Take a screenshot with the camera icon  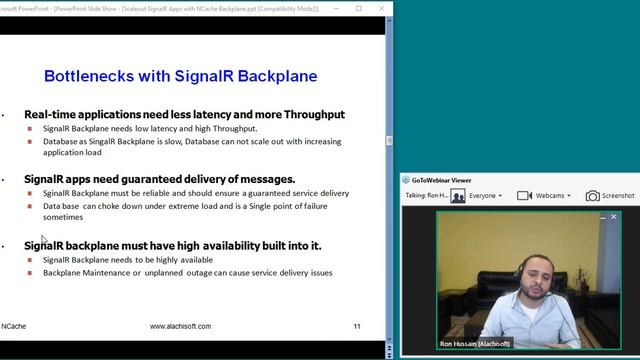pos(592,196)
